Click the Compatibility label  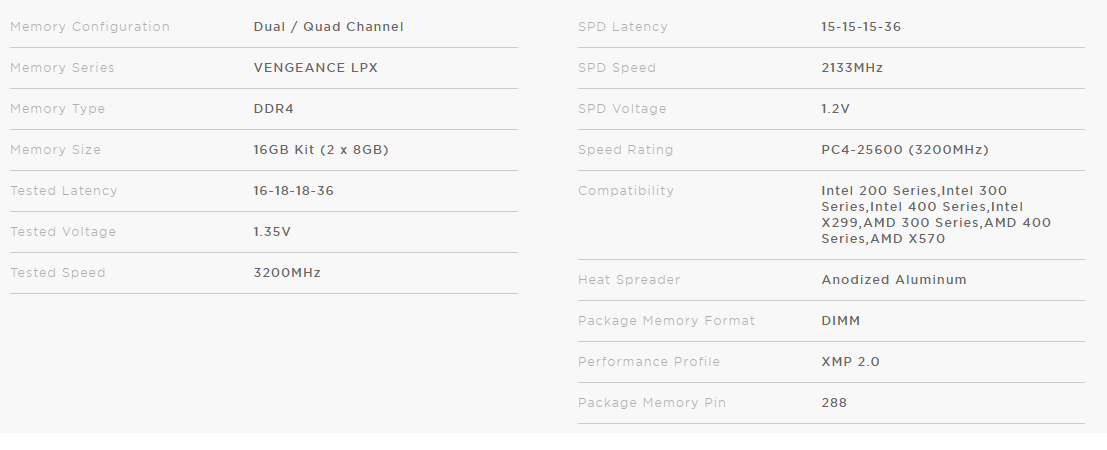pos(626,191)
